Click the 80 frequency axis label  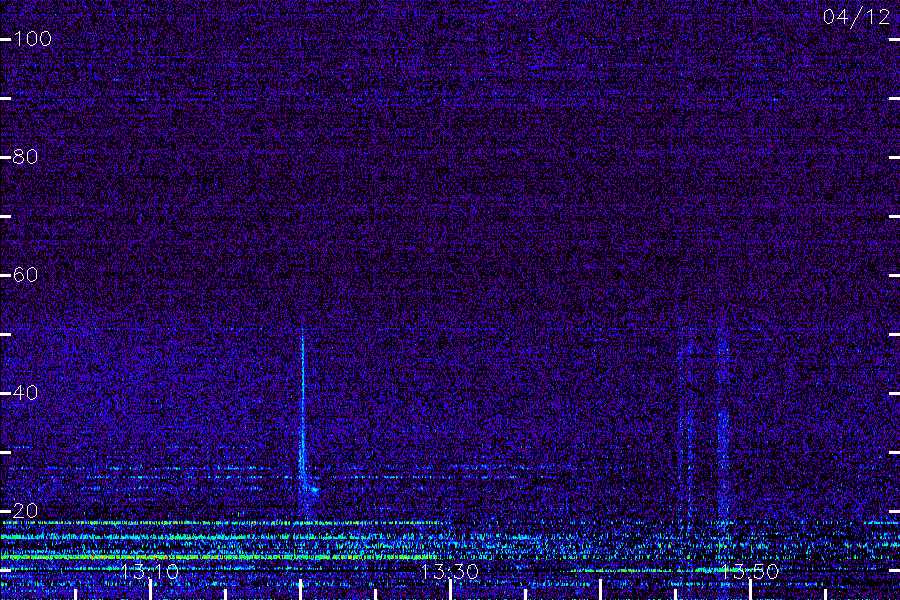click(x=25, y=157)
